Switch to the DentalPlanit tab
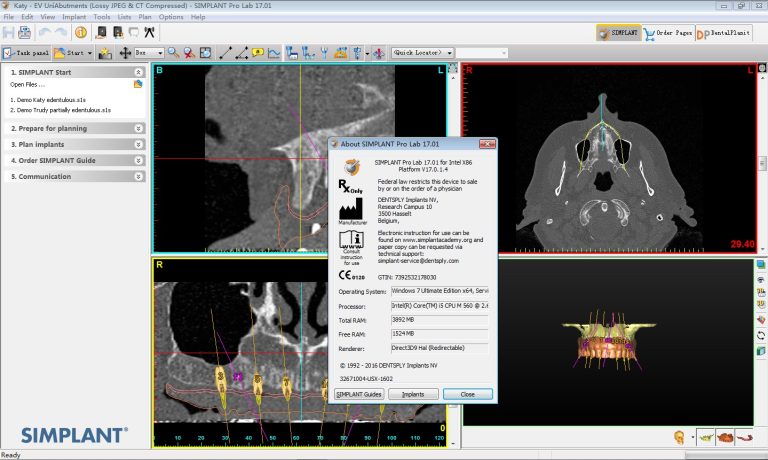The height and width of the screenshot is (460, 768). pos(723,33)
